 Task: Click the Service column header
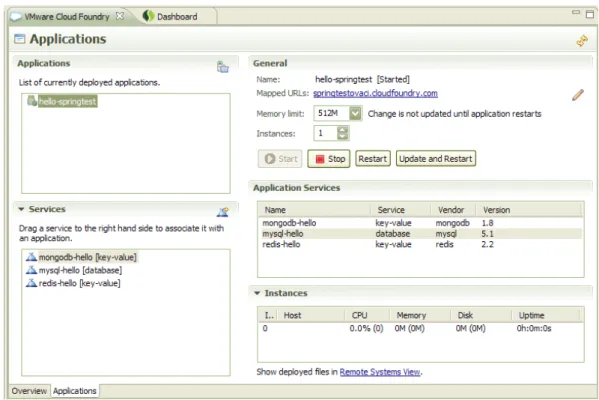click(400, 210)
